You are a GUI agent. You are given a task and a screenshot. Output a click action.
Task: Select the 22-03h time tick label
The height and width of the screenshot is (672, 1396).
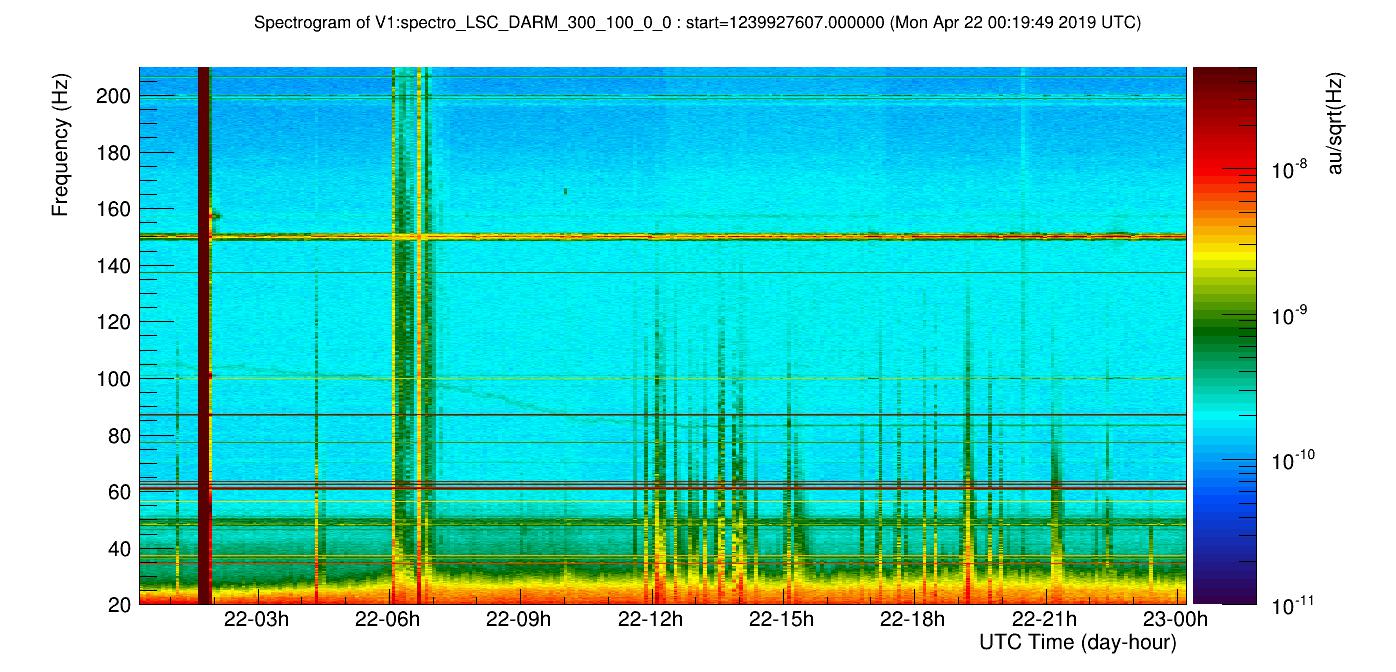pyautogui.click(x=256, y=619)
